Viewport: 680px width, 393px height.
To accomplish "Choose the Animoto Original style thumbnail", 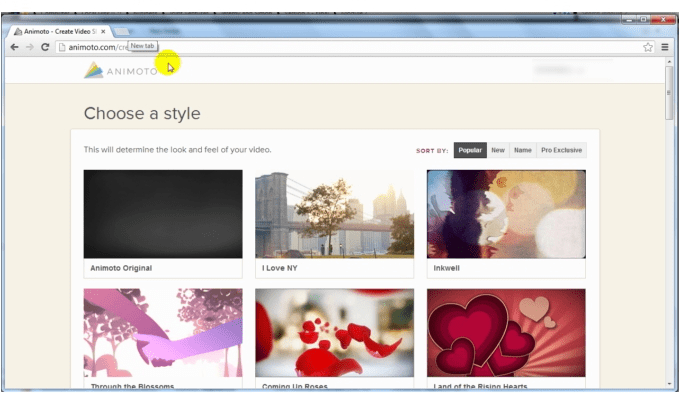I will pos(163,214).
